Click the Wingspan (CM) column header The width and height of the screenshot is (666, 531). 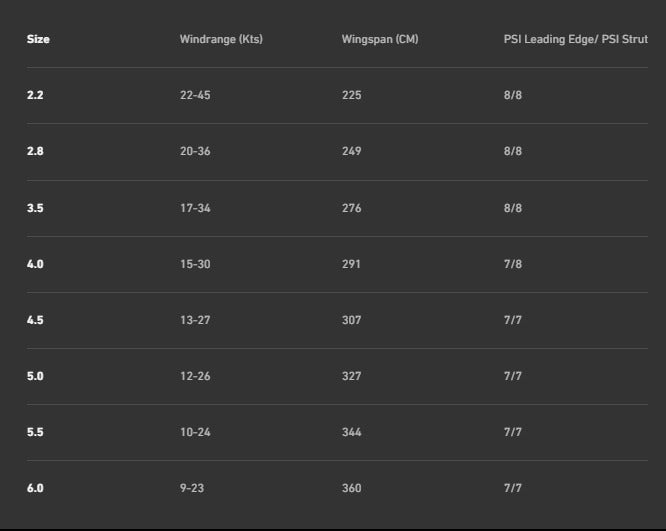(x=380, y=40)
